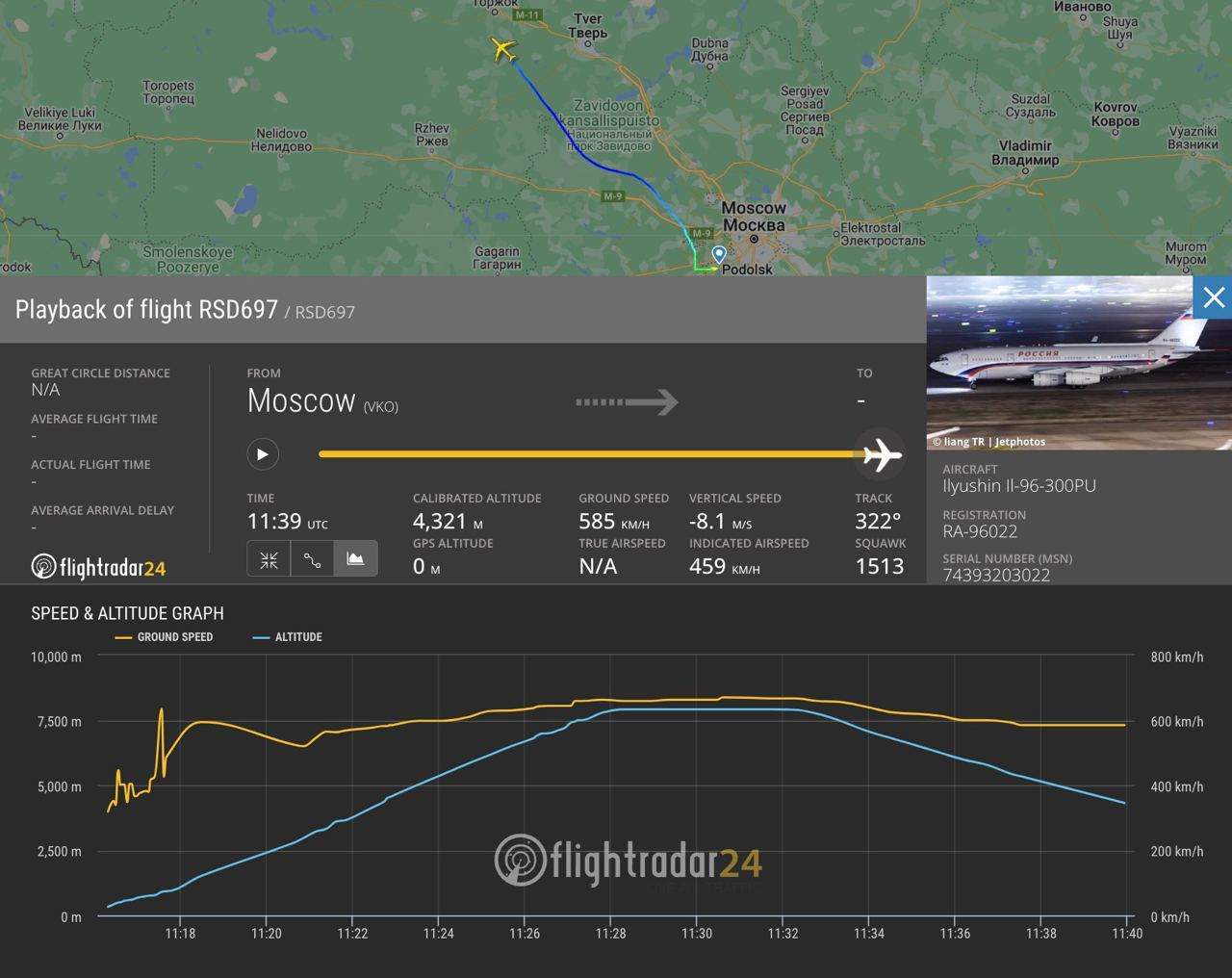
Task: Toggle the Altitude legend item
Action: [x=288, y=637]
